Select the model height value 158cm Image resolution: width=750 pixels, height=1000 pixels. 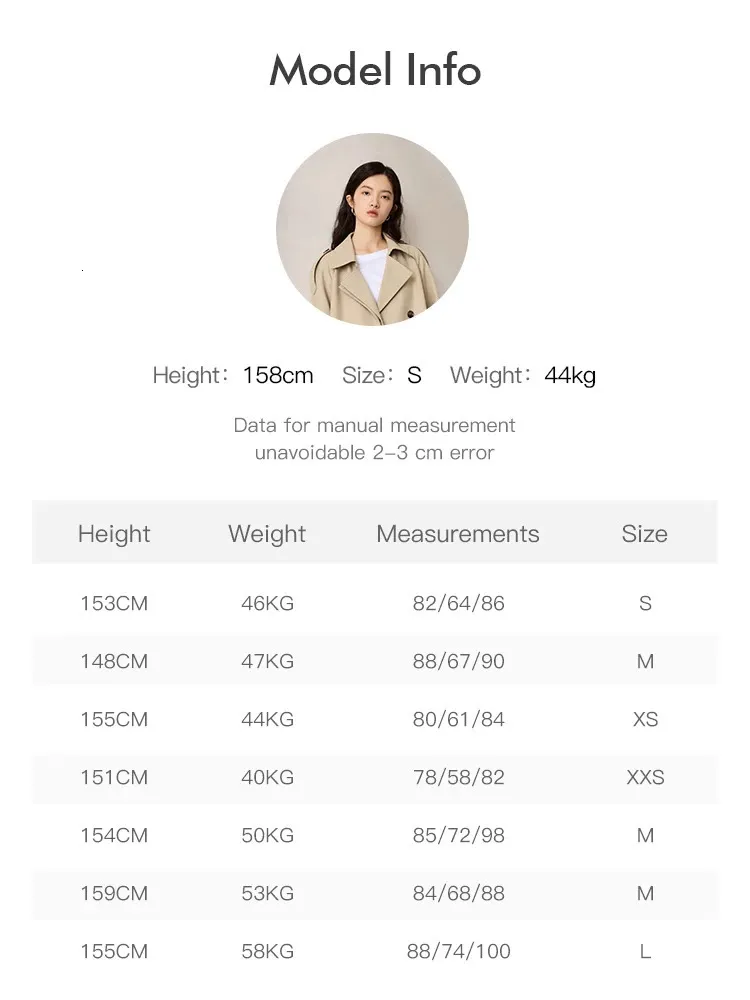tap(278, 376)
